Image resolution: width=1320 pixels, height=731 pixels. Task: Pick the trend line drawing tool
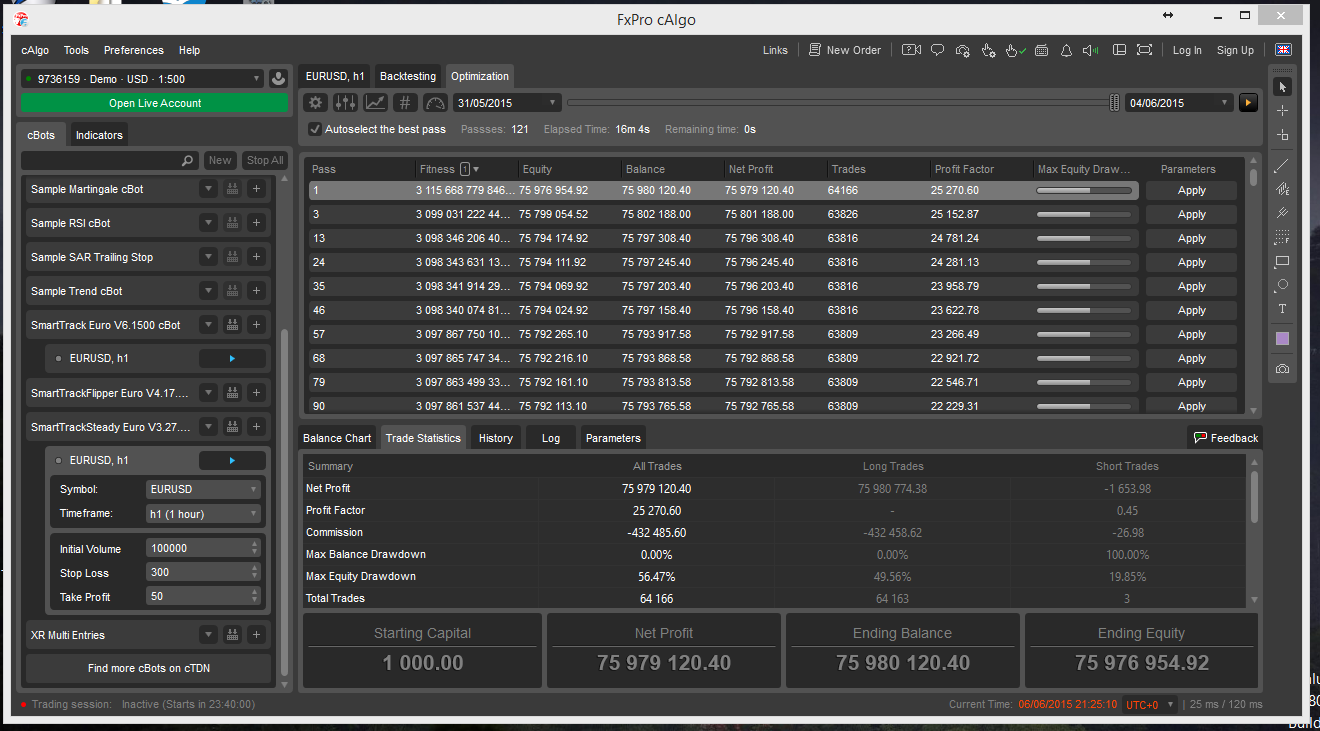(x=1282, y=166)
